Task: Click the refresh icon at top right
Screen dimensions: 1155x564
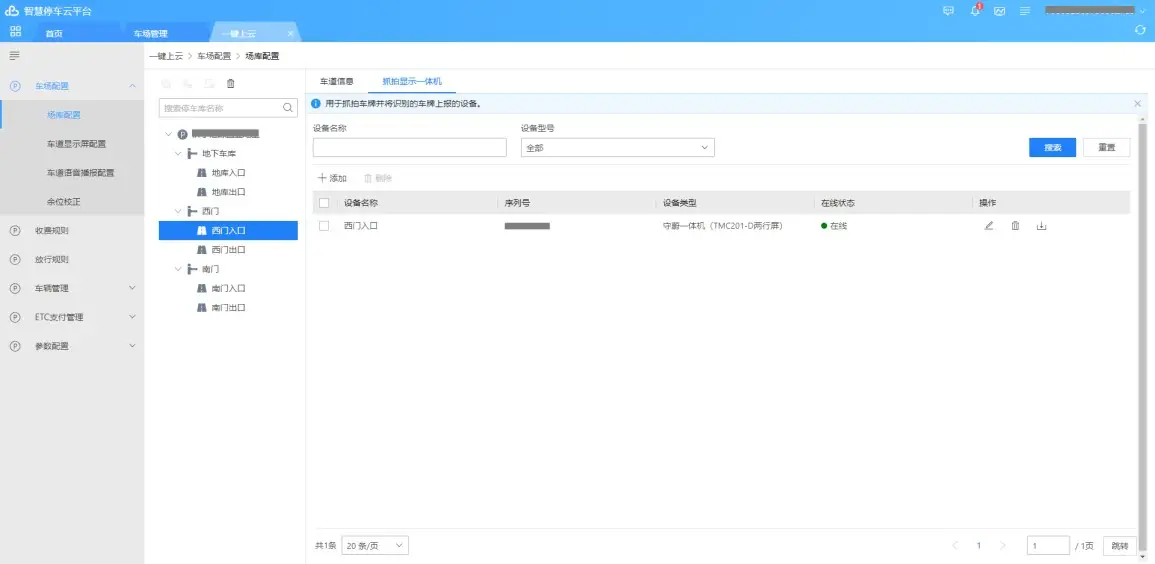Action: point(1140,30)
